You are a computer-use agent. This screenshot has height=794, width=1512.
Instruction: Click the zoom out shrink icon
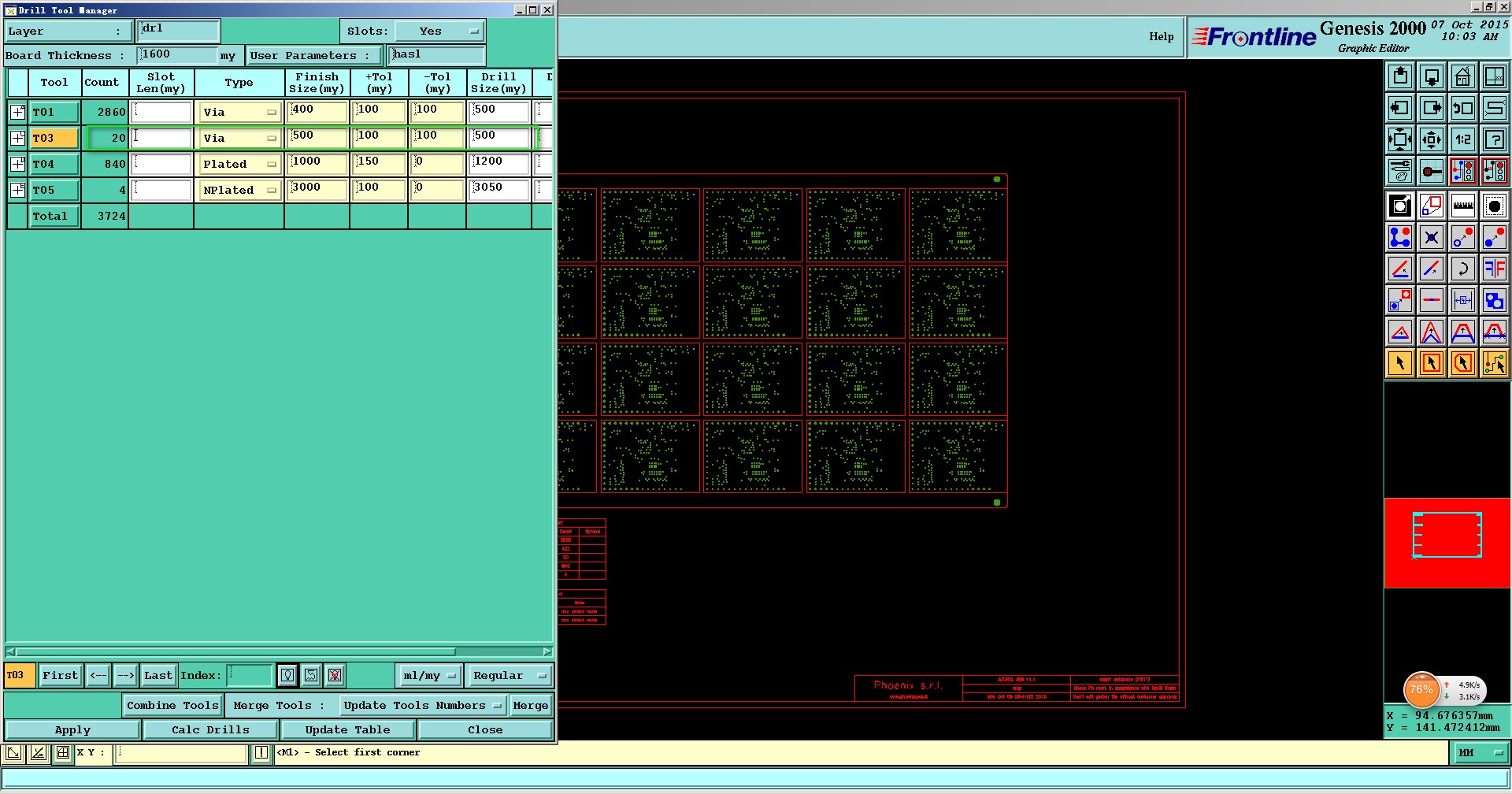coord(1432,140)
